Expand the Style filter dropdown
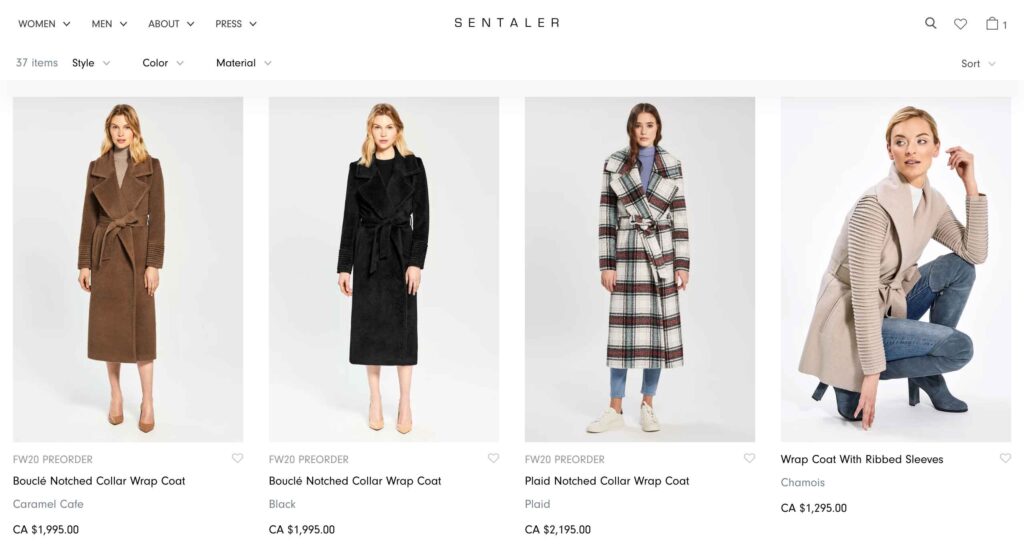The width and height of the screenshot is (1024, 551). point(91,63)
